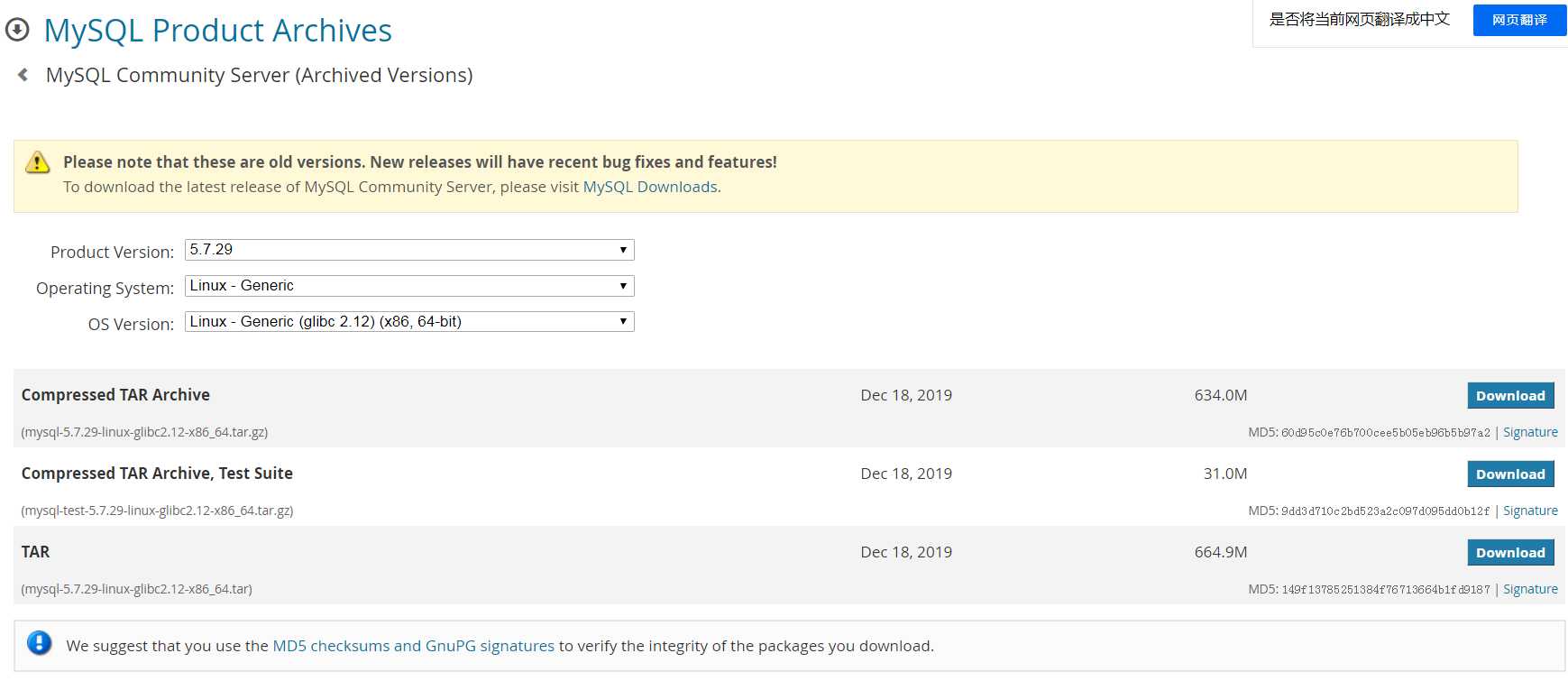The height and width of the screenshot is (681, 1568).
Task: Click the yellow warning triangle icon
Action: click(37, 162)
